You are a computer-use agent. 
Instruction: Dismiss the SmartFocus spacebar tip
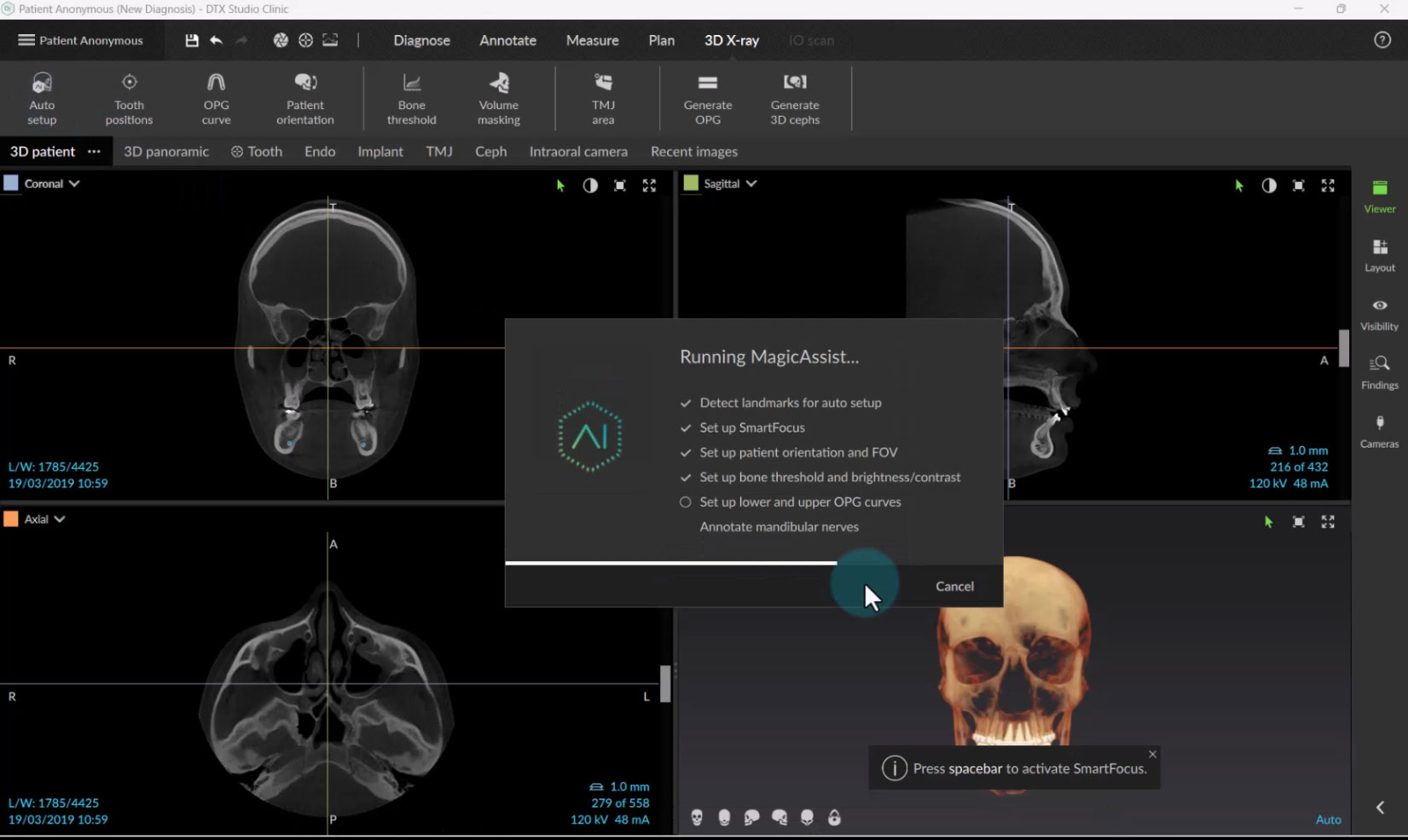point(1152,754)
